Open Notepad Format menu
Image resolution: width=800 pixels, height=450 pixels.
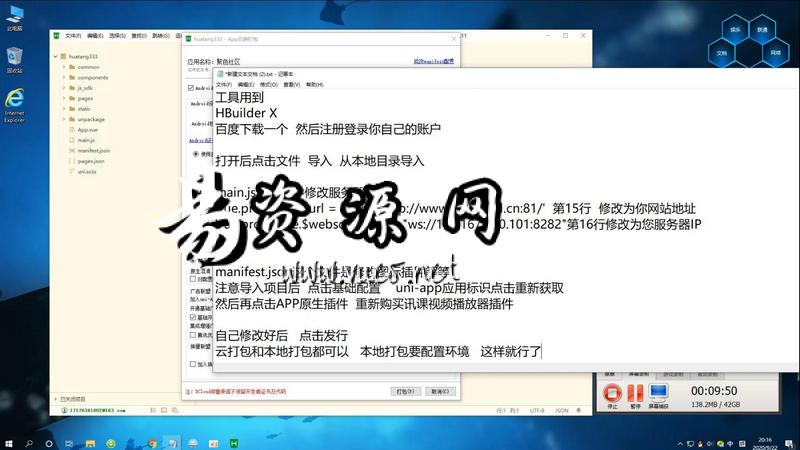click(268, 85)
